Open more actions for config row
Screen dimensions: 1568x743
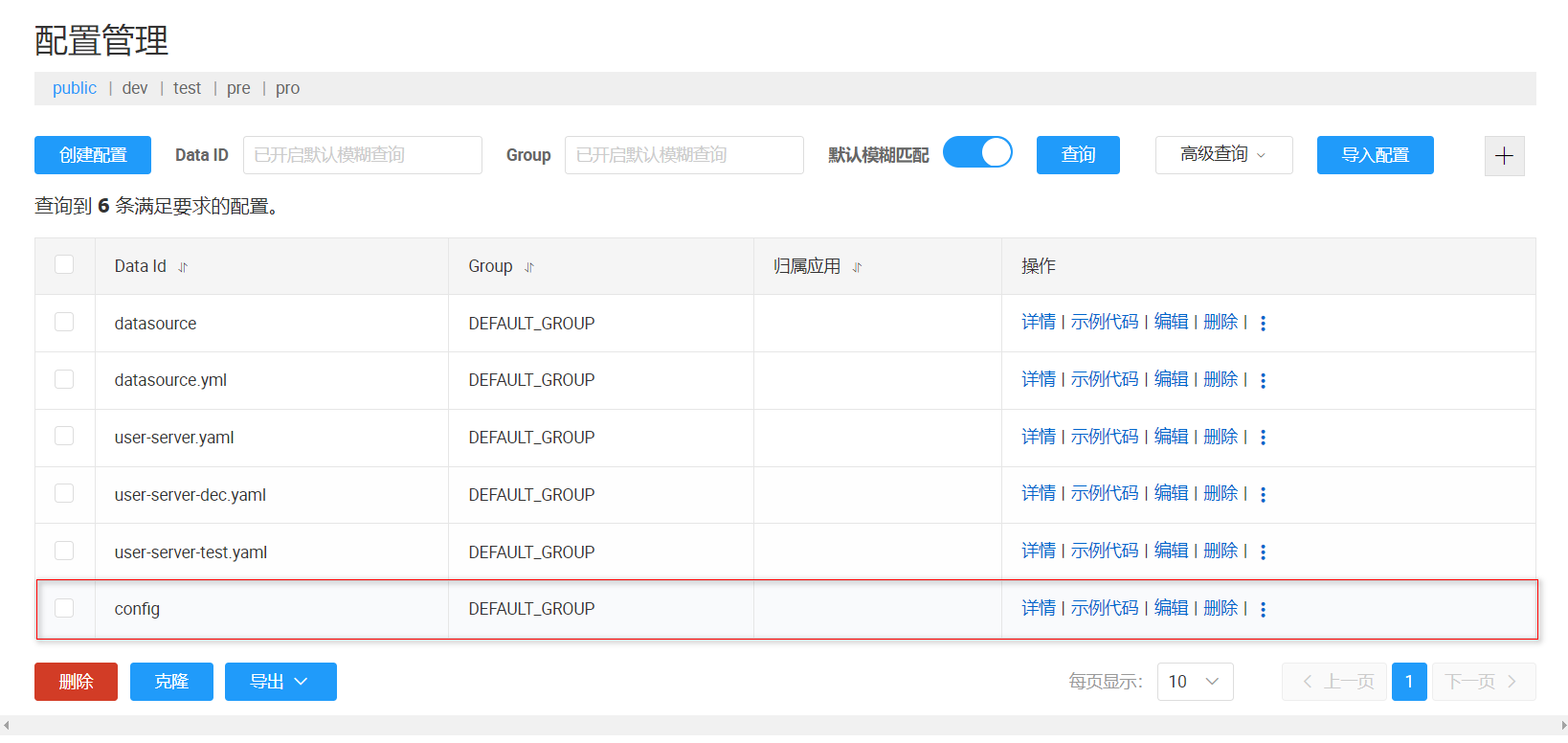coord(1263,610)
